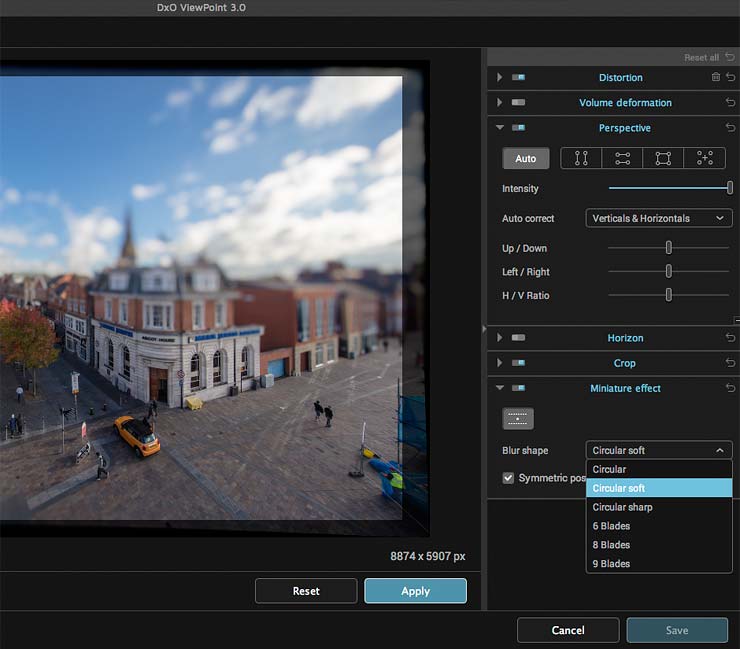The width and height of the screenshot is (740, 649).
Task: Reset the Perspective panel
Action: click(x=731, y=127)
